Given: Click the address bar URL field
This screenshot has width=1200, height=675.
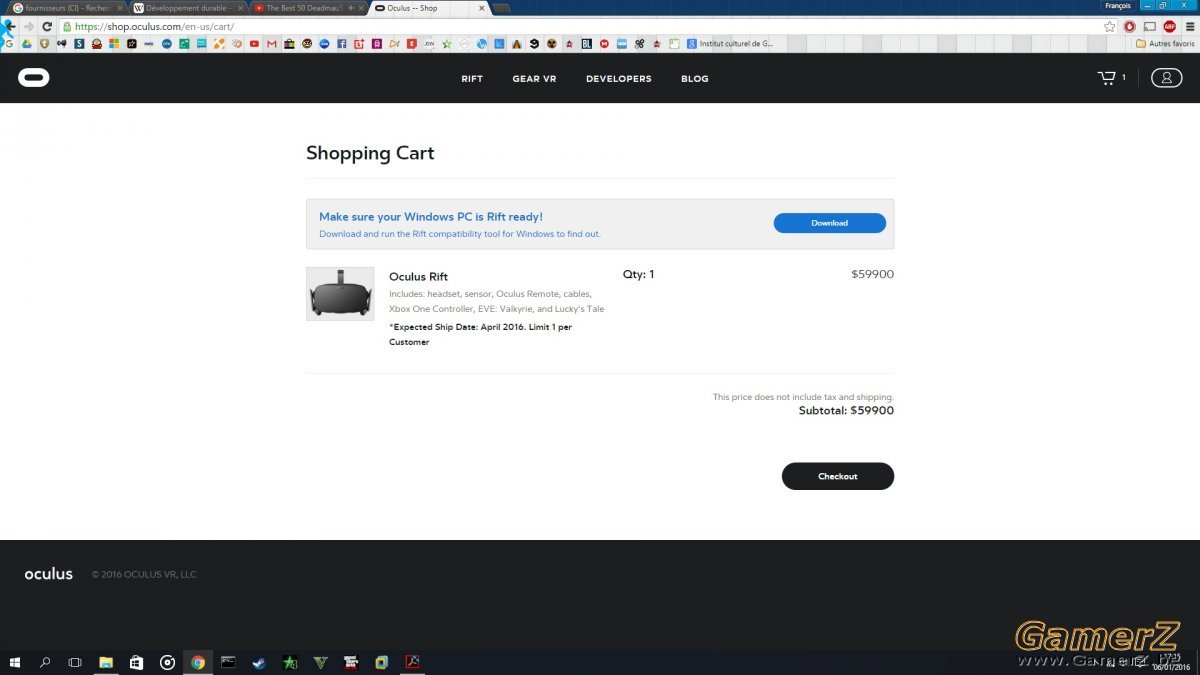Looking at the screenshot, I should [x=580, y=26].
